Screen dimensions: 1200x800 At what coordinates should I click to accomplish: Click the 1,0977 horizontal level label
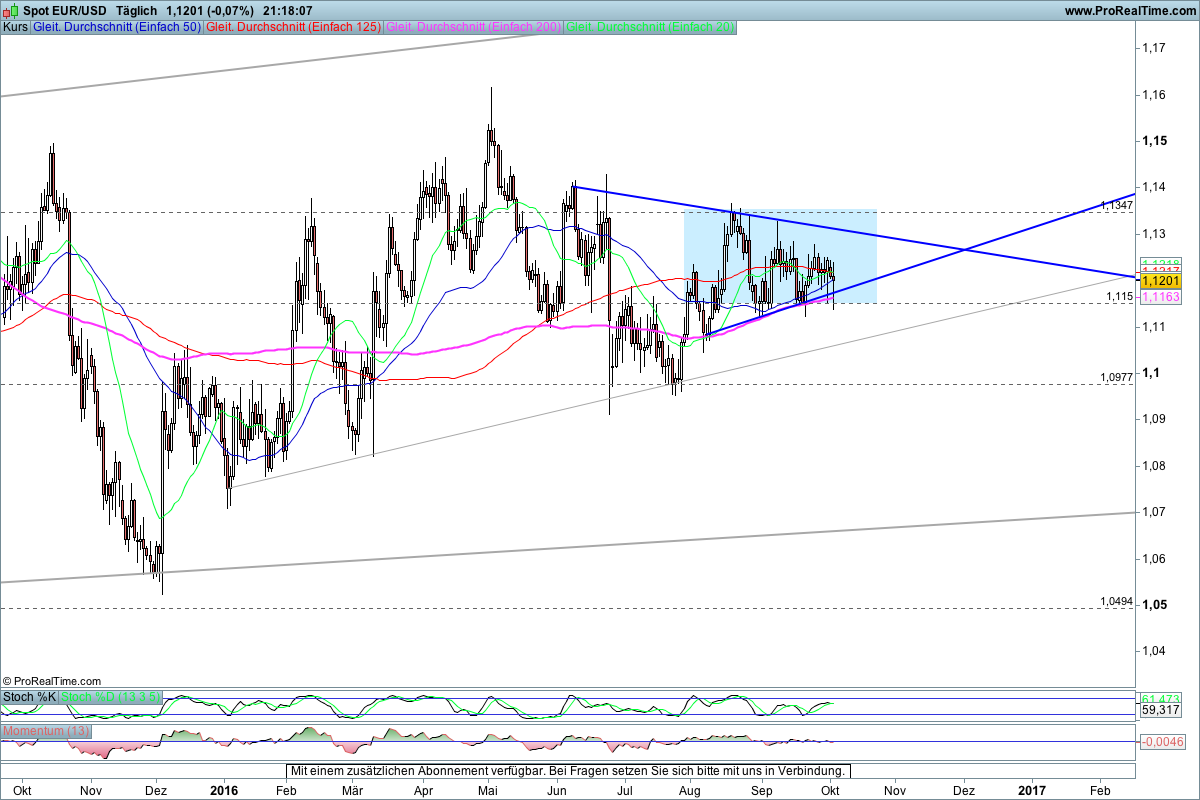click(x=1116, y=377)
